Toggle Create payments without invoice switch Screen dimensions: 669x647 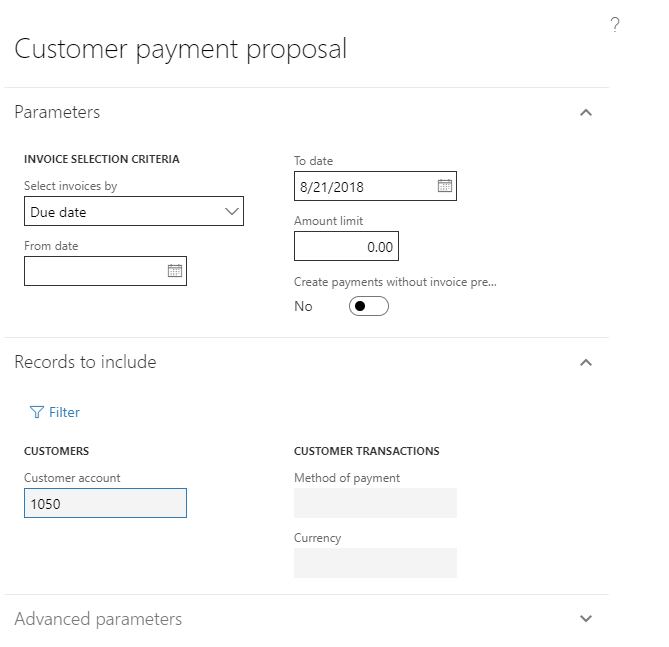click(x=368, y=306)
